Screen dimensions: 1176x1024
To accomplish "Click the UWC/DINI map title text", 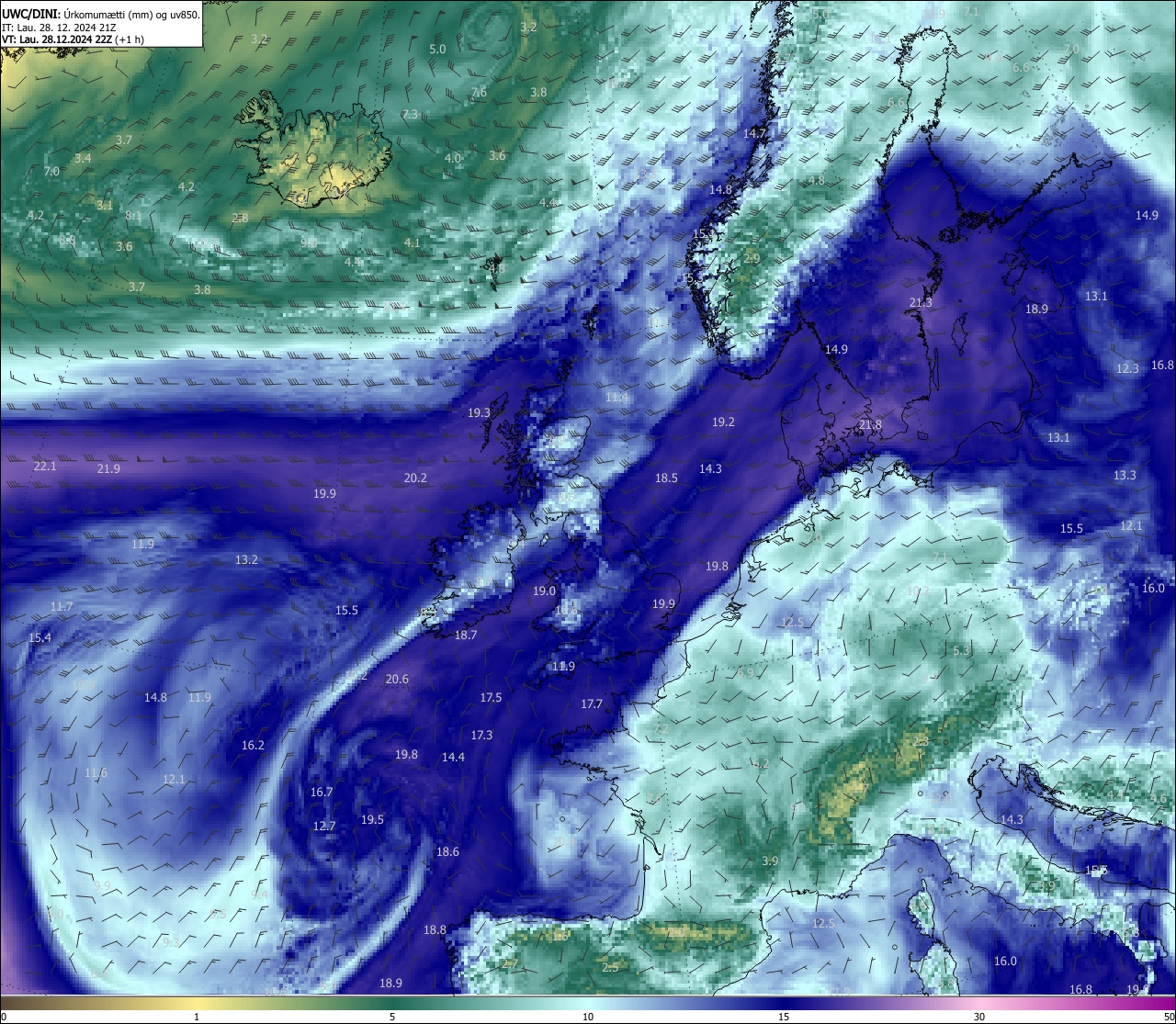I will pos(101,14).
